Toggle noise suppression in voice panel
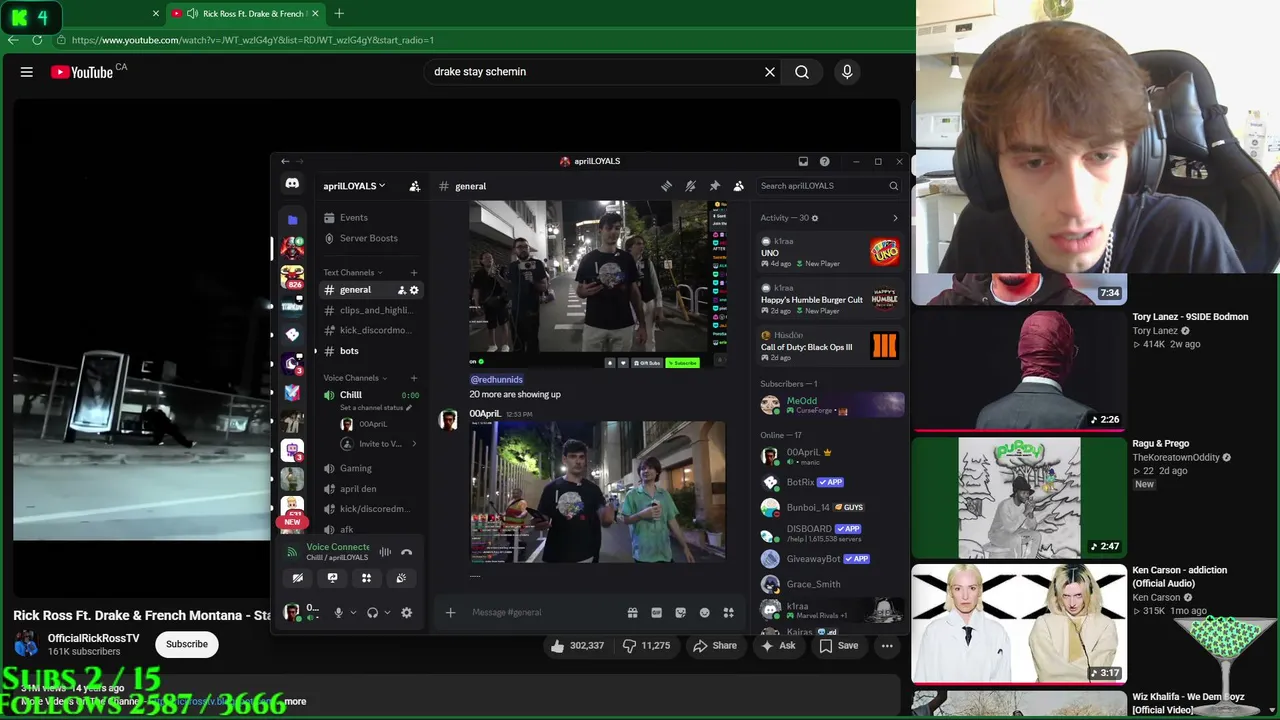This screenshot has height=720, width=1280. [x=385, y=552]
